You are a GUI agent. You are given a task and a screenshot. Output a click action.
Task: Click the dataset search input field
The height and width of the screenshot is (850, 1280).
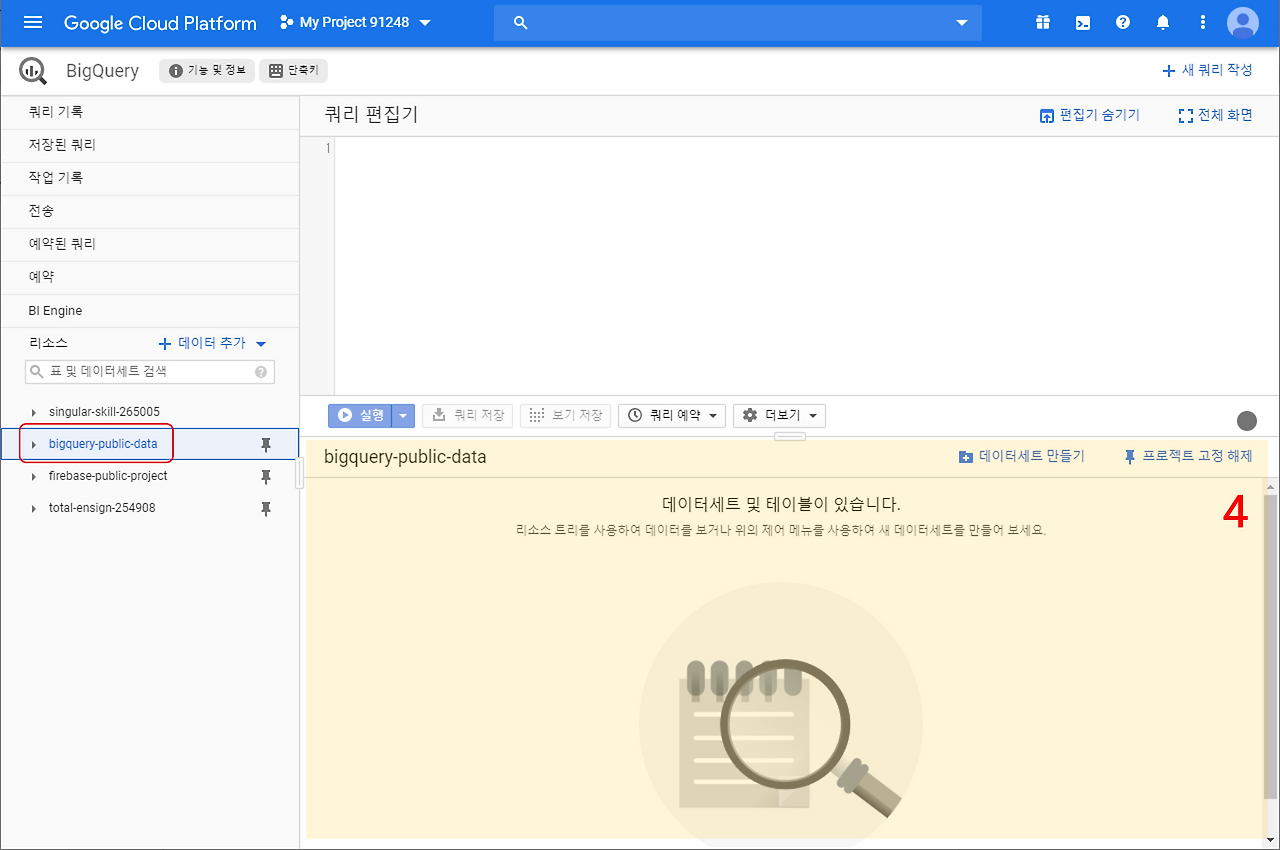click(145, 371)
